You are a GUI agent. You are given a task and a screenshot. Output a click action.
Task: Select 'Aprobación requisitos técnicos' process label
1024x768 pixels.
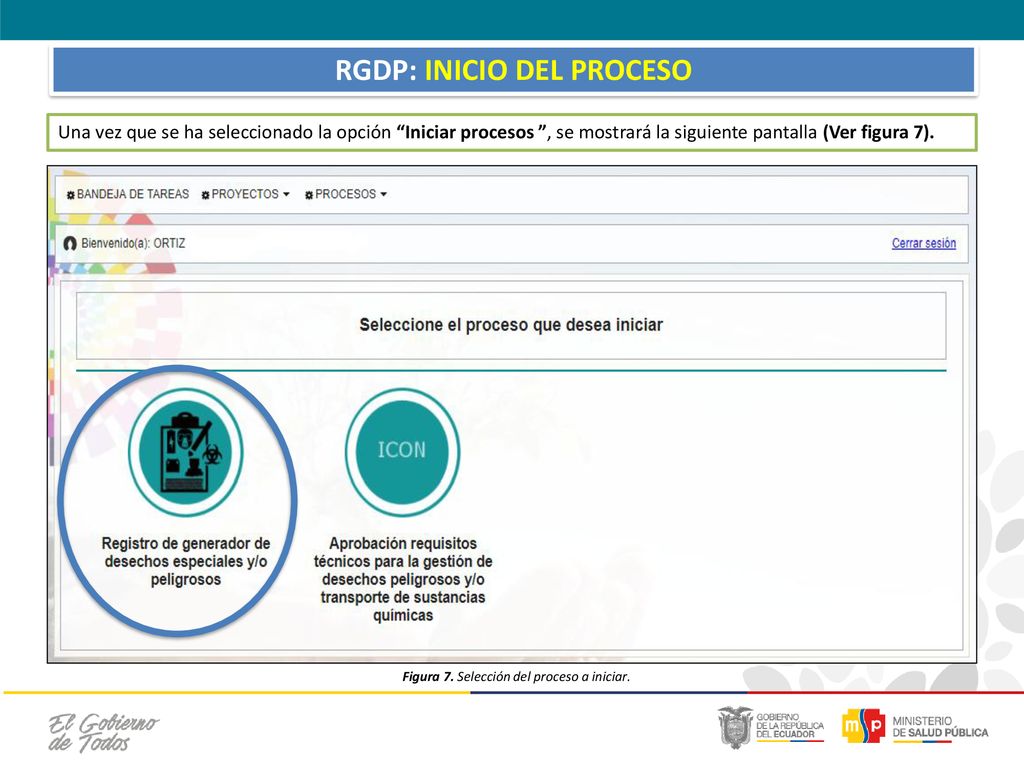click(403, 579)
